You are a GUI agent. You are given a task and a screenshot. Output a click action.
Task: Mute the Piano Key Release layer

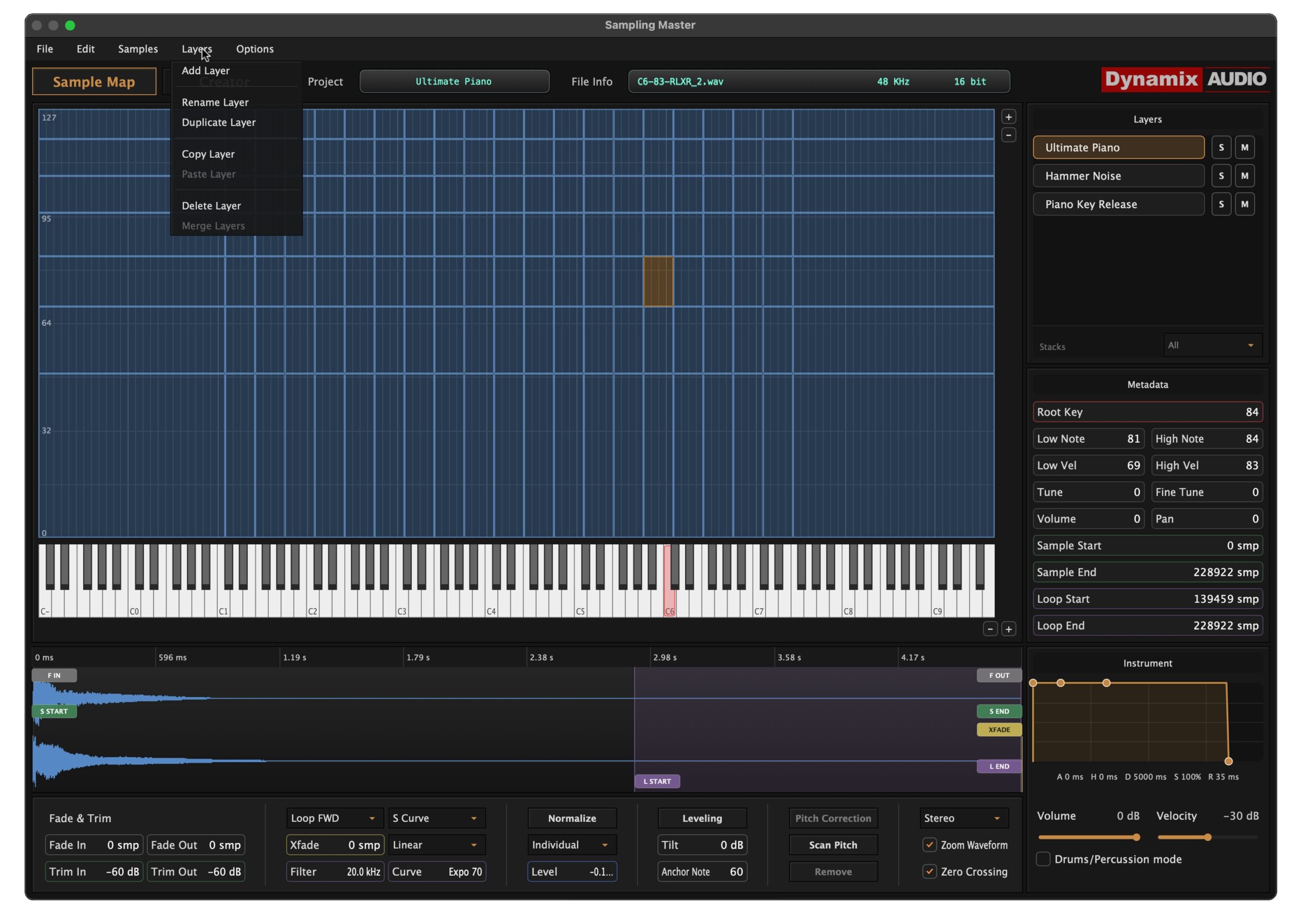[1244, 204]
